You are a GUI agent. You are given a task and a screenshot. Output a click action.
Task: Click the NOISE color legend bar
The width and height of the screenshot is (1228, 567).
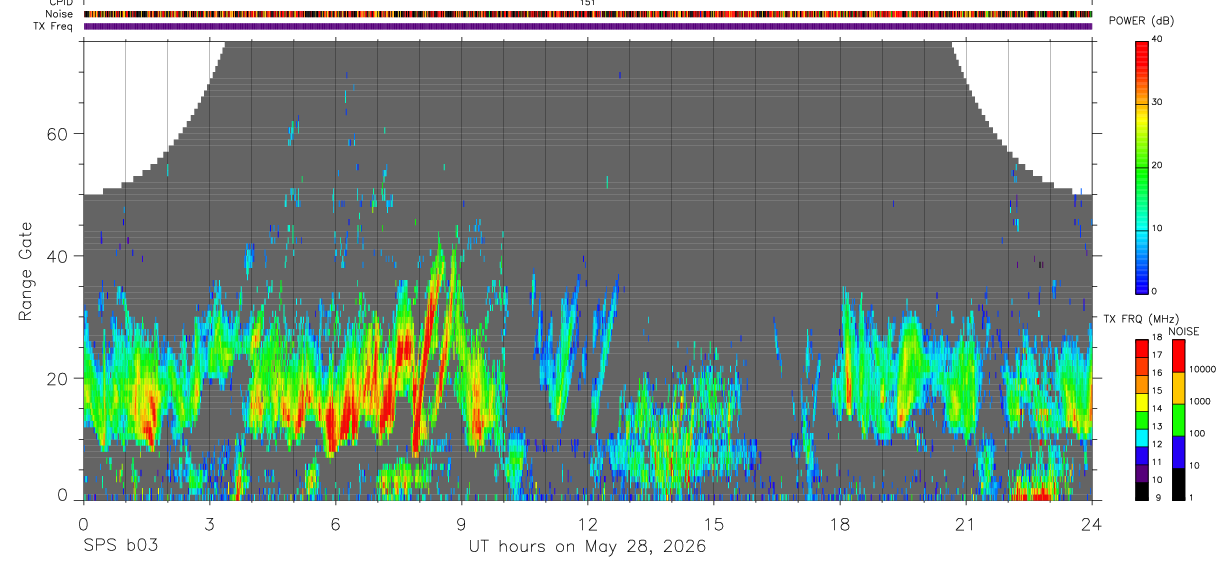1177,419
